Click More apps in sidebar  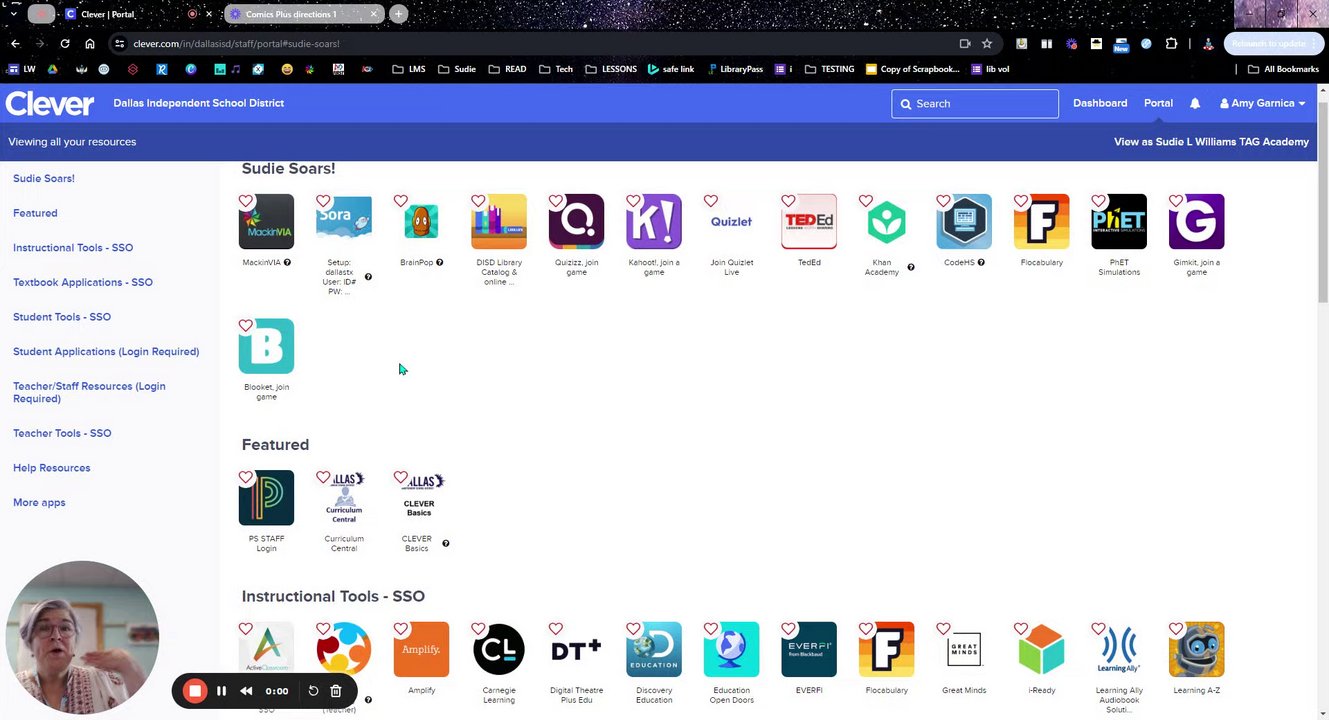click(x=39, y=502)
